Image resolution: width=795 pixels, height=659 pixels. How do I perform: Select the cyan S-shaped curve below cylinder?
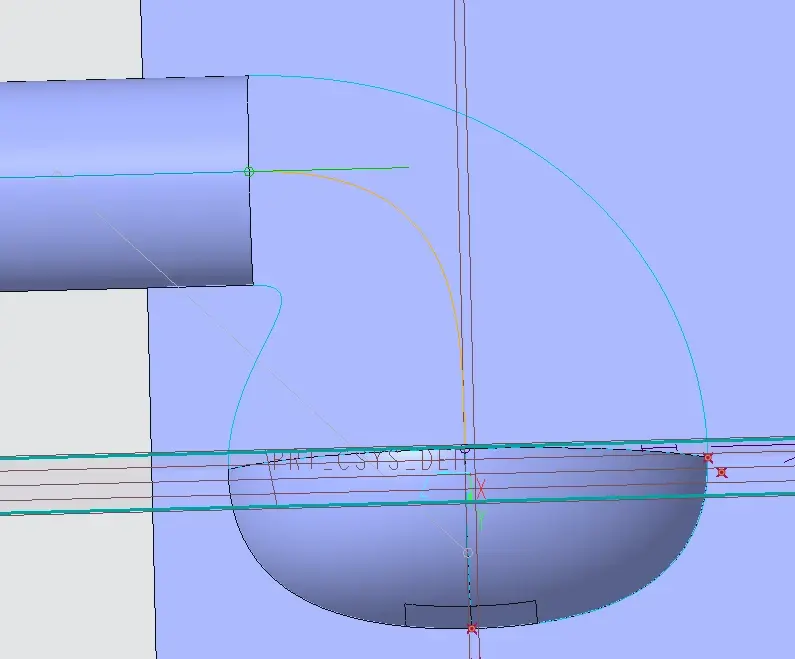point(259,355)
